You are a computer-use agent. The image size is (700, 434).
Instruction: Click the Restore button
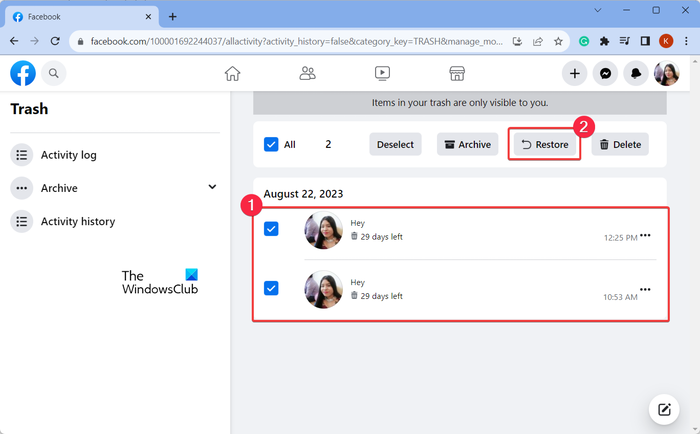coord(545,144)
